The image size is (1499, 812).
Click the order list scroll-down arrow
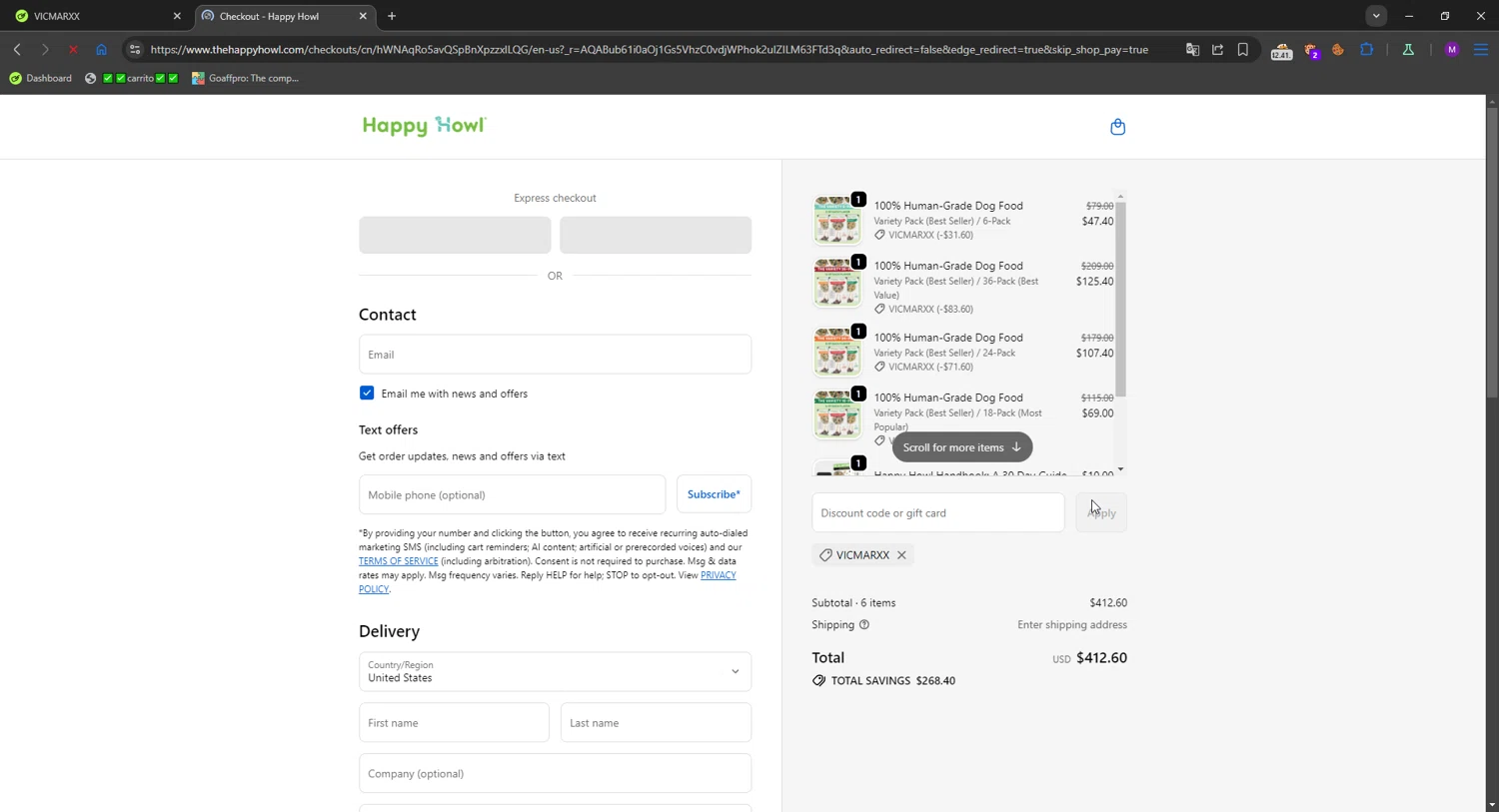coord(1121,469)
